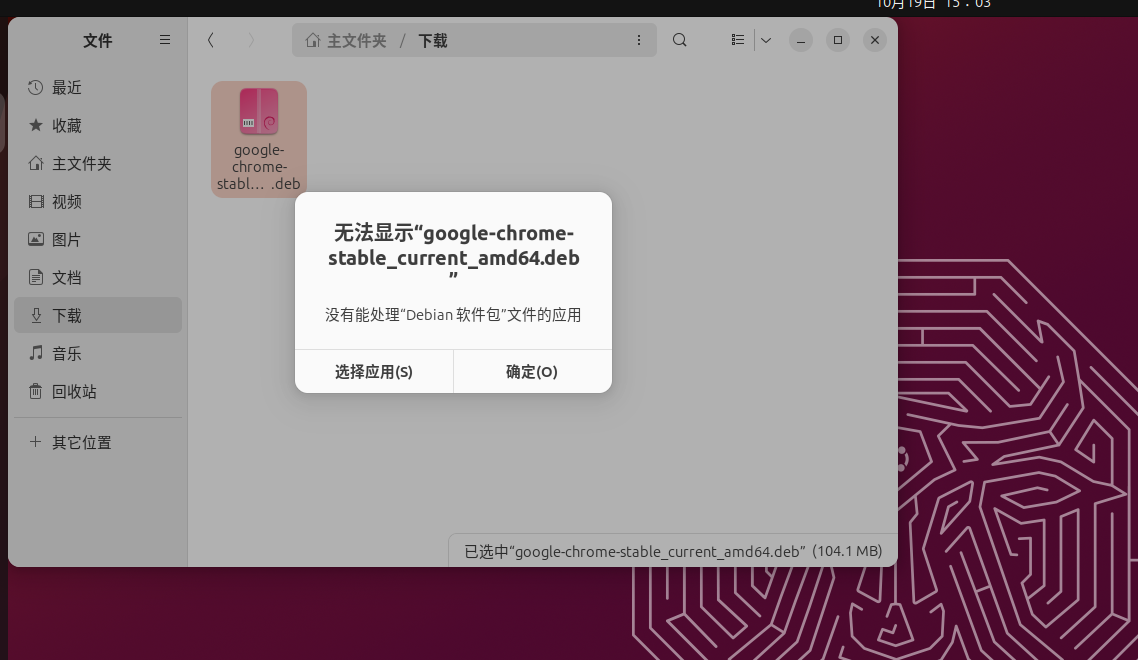Go to 主文件夹 in the sidebar
Viewport: 1138px width, 660px height.
tap(98, 163)
